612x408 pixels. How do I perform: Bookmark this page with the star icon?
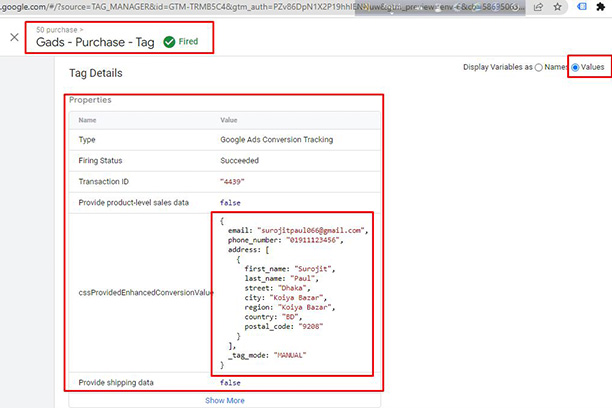tap(558, 7)
